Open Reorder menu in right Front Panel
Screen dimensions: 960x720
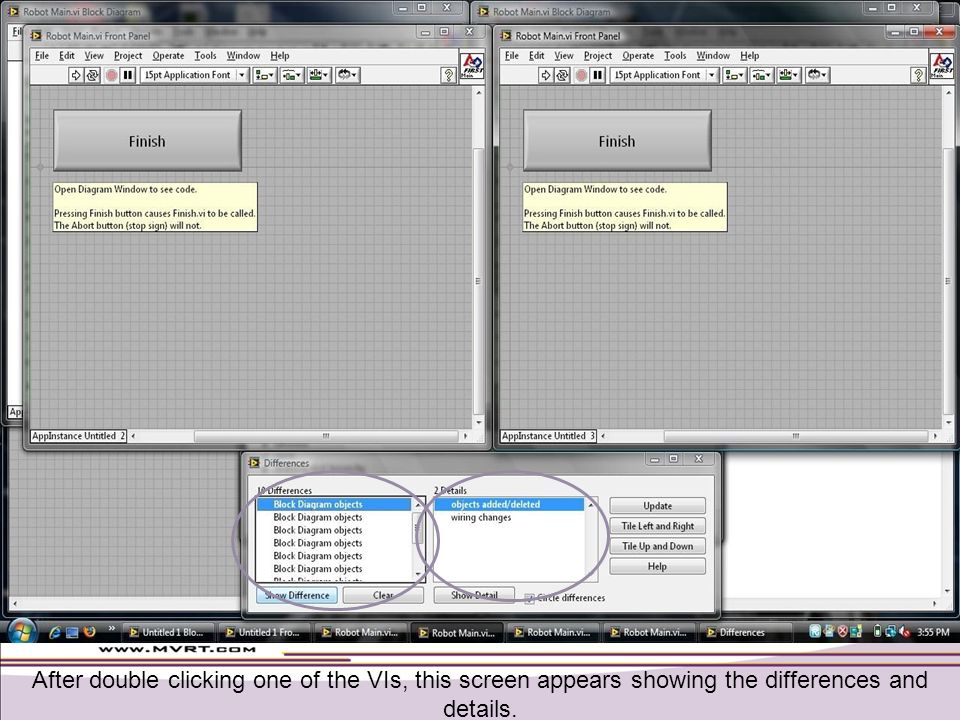[x=817, y=75]
